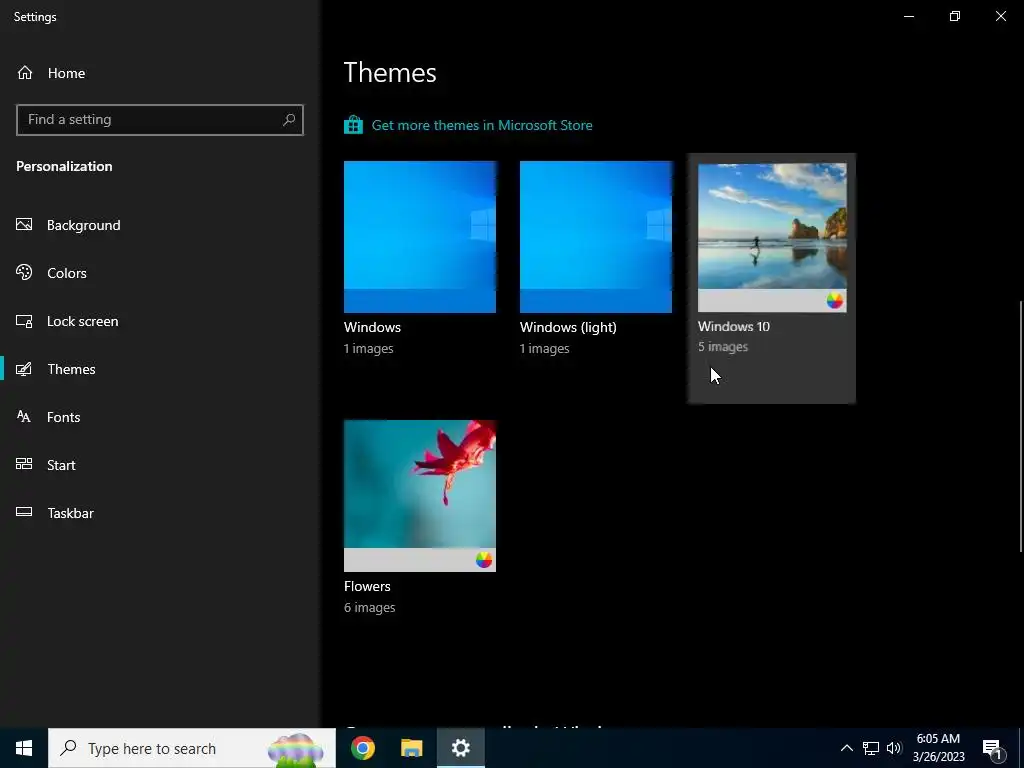
Task: Apply the Flowers theme thumbnail
Action: click(420, 496)
